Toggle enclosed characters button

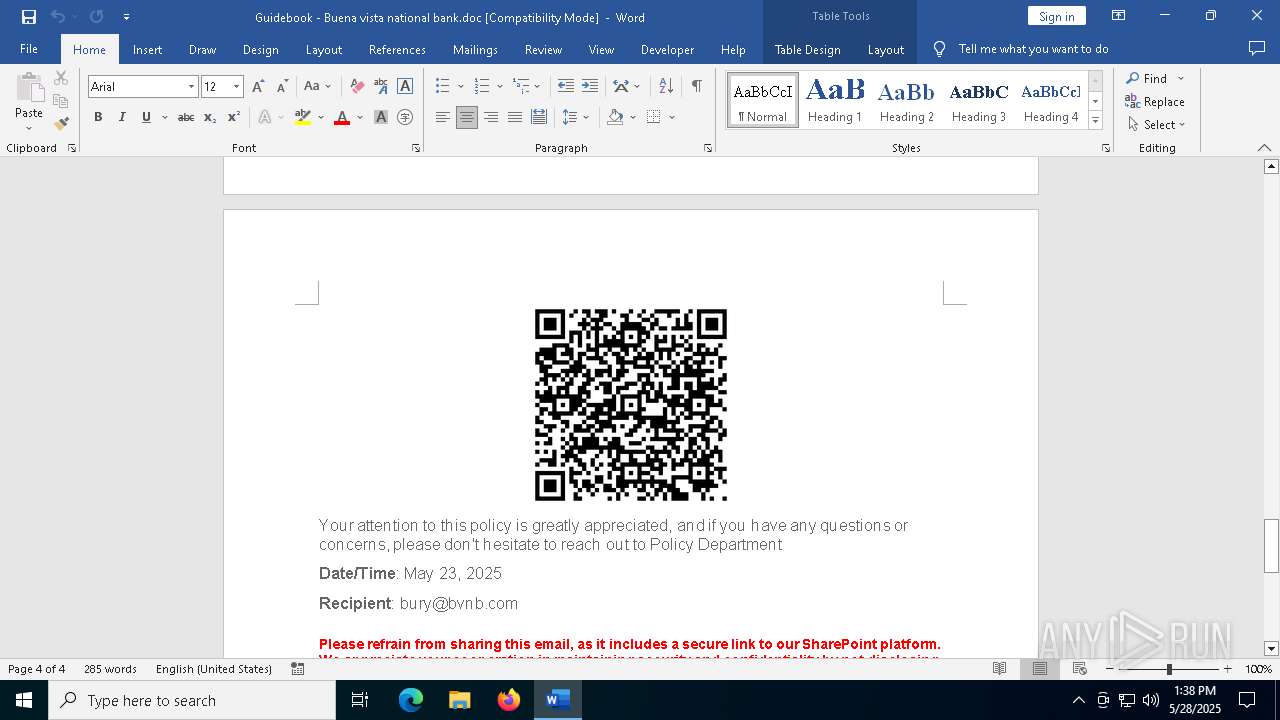[405, 117]
